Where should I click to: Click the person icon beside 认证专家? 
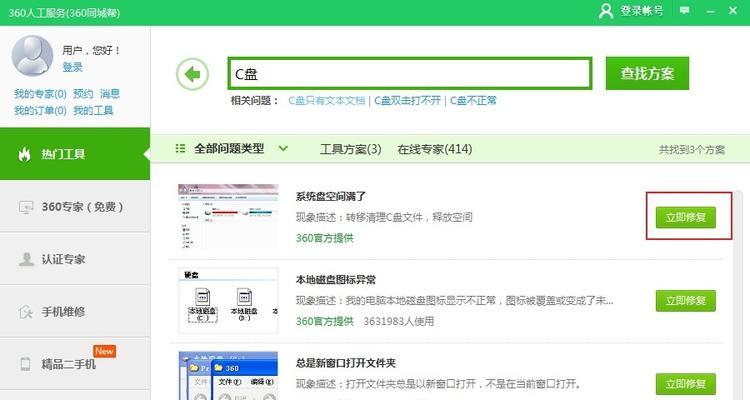pos(26,259)
